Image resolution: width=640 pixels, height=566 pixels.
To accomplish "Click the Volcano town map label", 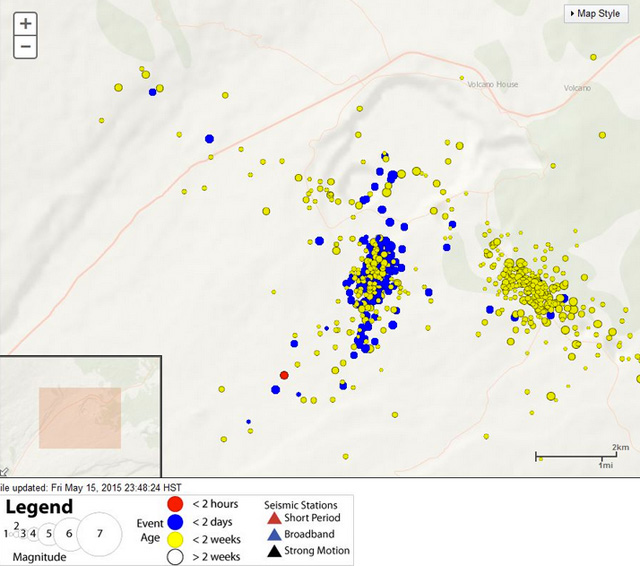I will coord(577,88).
